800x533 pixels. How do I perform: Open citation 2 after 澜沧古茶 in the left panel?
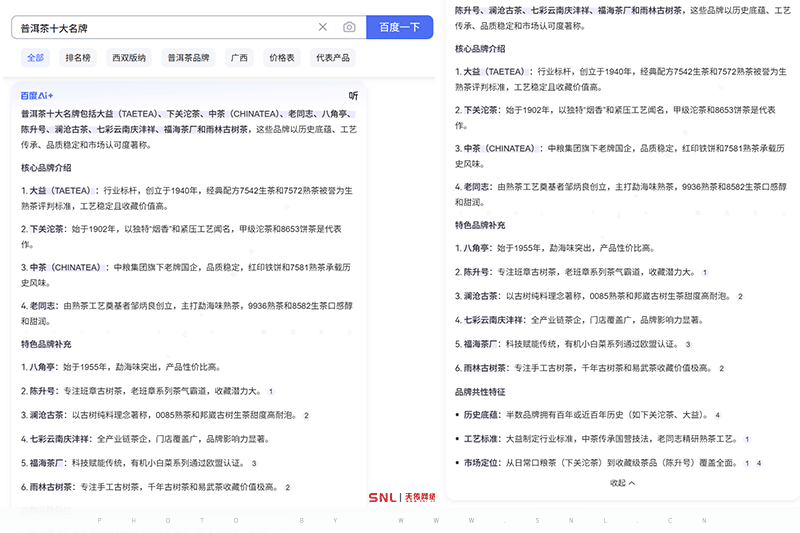(x=306, y=415)
